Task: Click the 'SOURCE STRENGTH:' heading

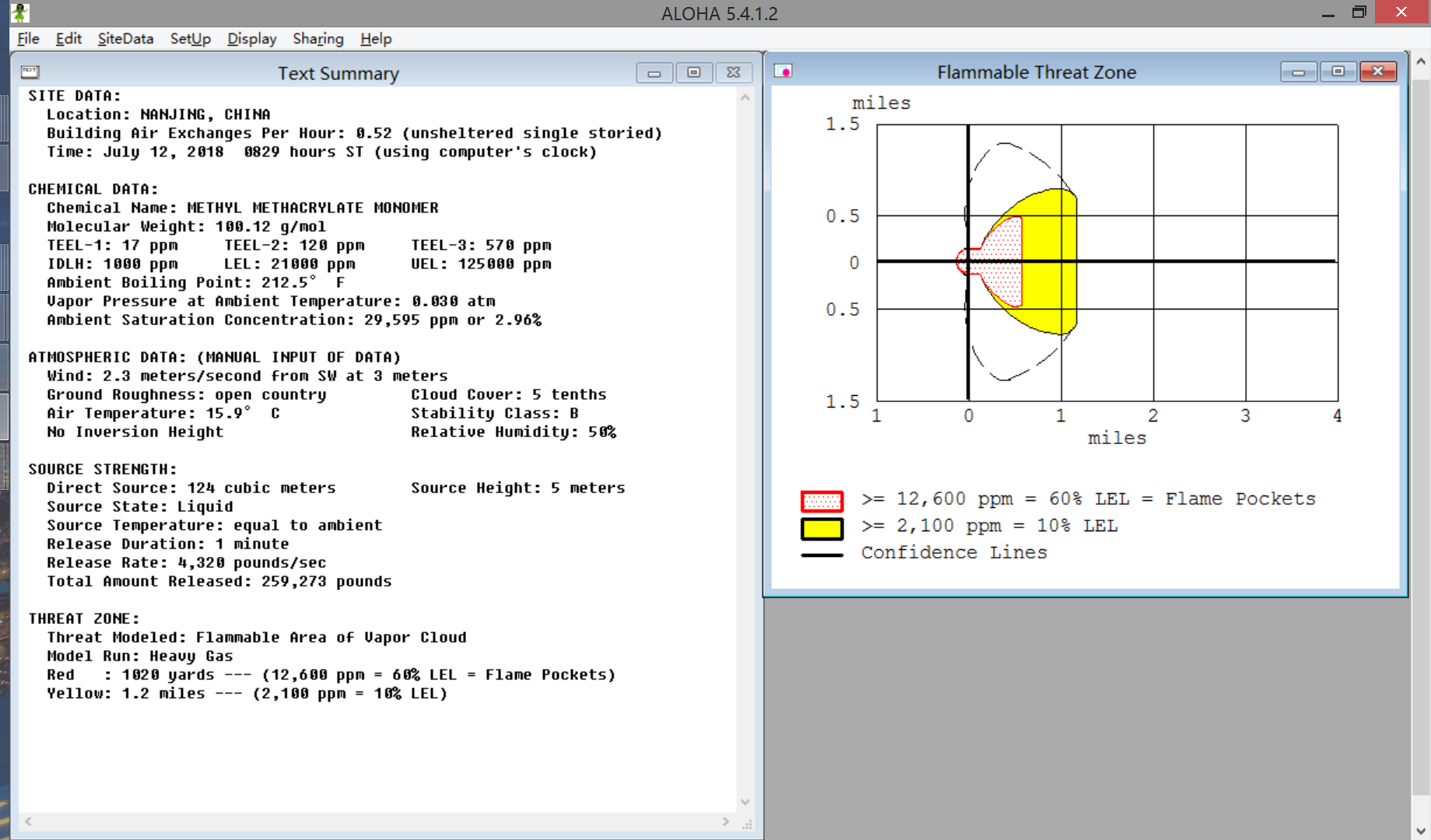Action: point(103,469)
